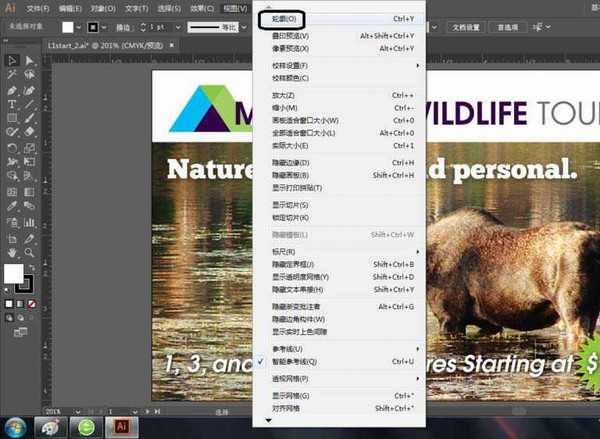Toggle 显示网格(G) show grid item
Screen dimensions: 600x439
pyautogui.click(x=339, y=396)
